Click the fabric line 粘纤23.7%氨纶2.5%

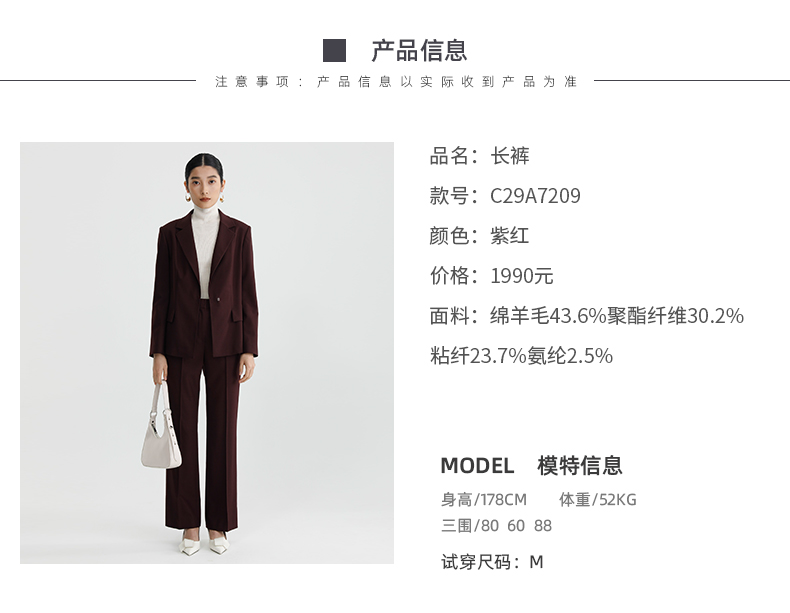(x=521, y=356)
